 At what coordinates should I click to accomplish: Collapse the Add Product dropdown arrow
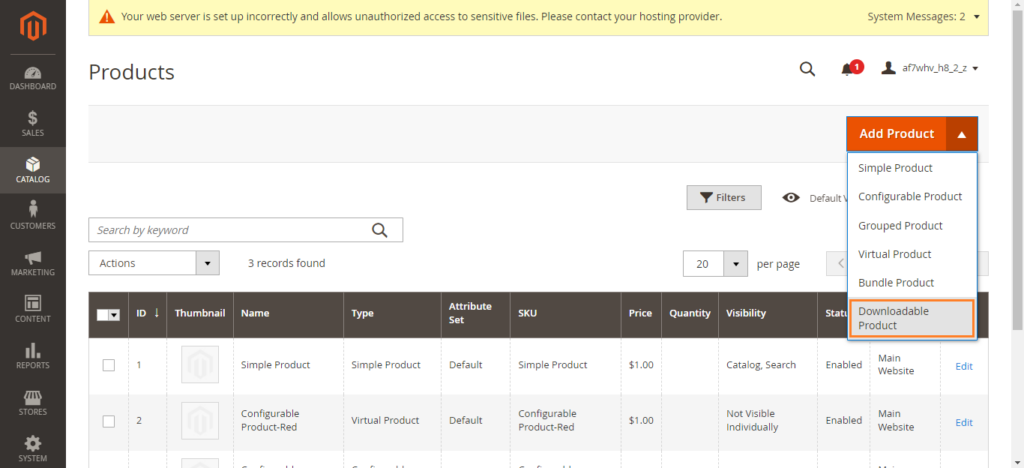point(961,134)
